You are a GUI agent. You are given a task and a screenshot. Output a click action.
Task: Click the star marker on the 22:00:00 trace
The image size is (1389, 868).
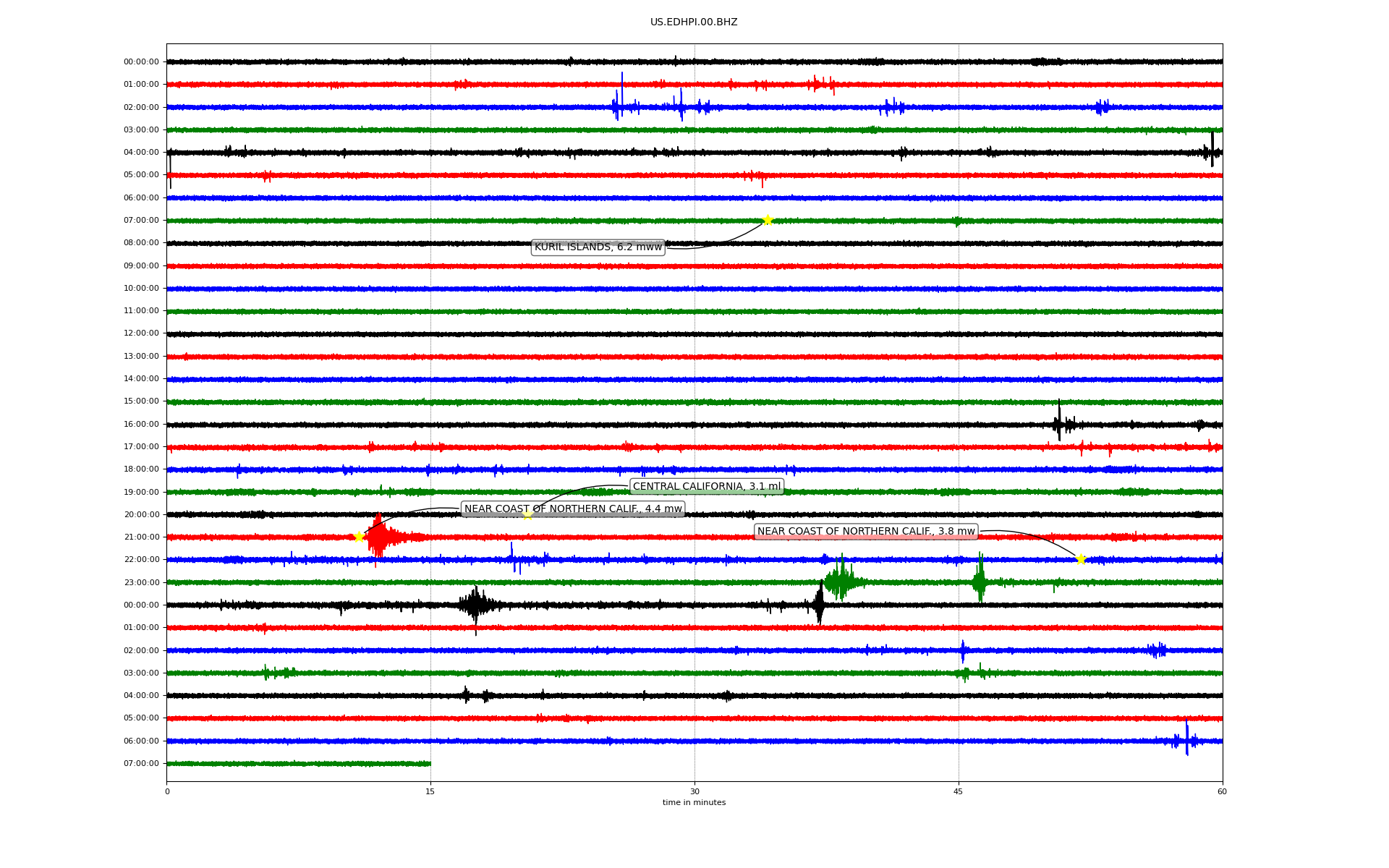[x=1081, y=559]
